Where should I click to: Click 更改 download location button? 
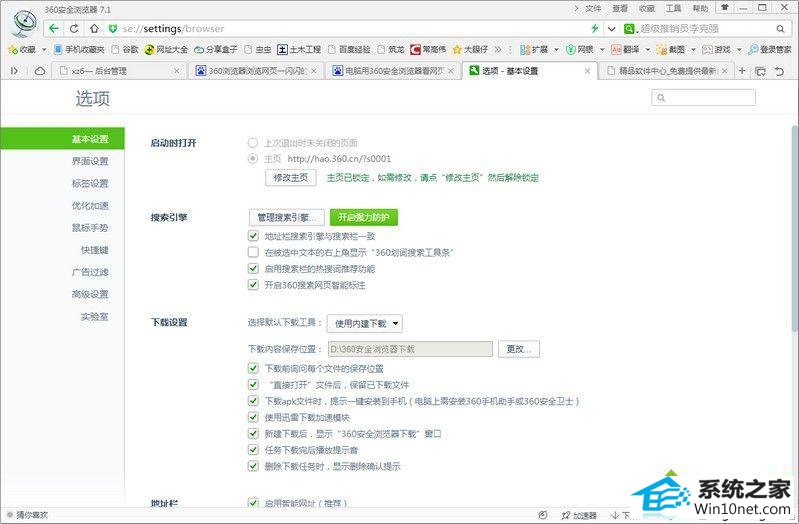[519, 349]
